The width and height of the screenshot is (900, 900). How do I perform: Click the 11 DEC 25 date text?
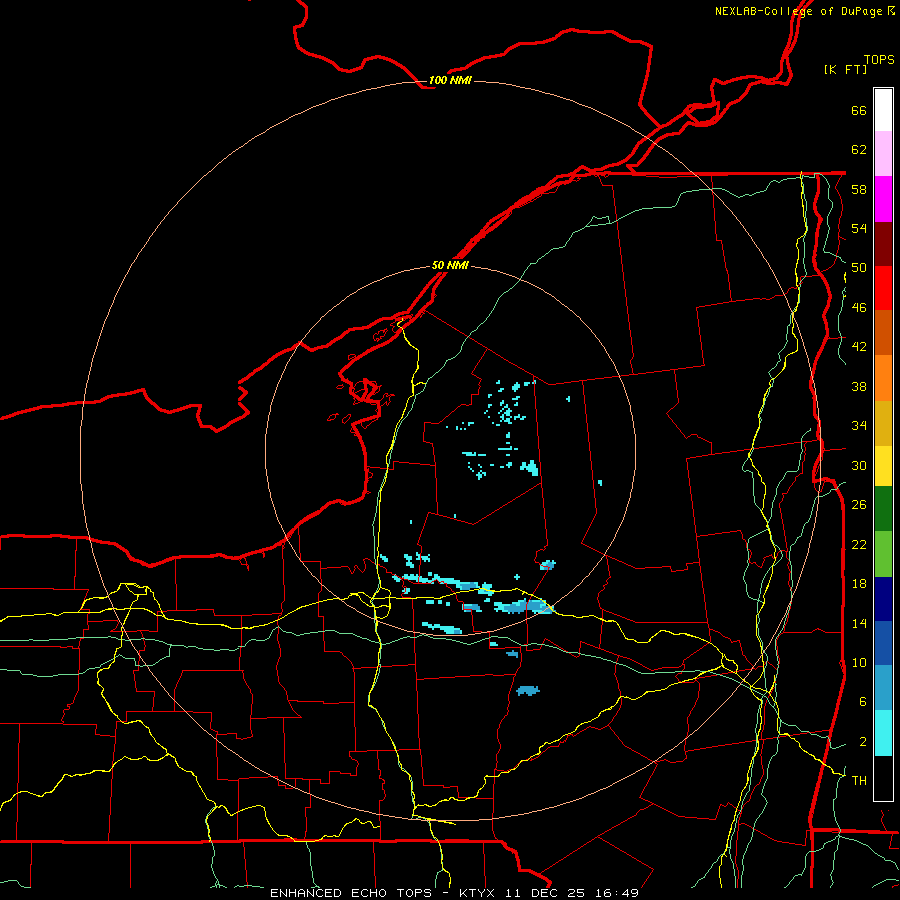coord(545,893)
